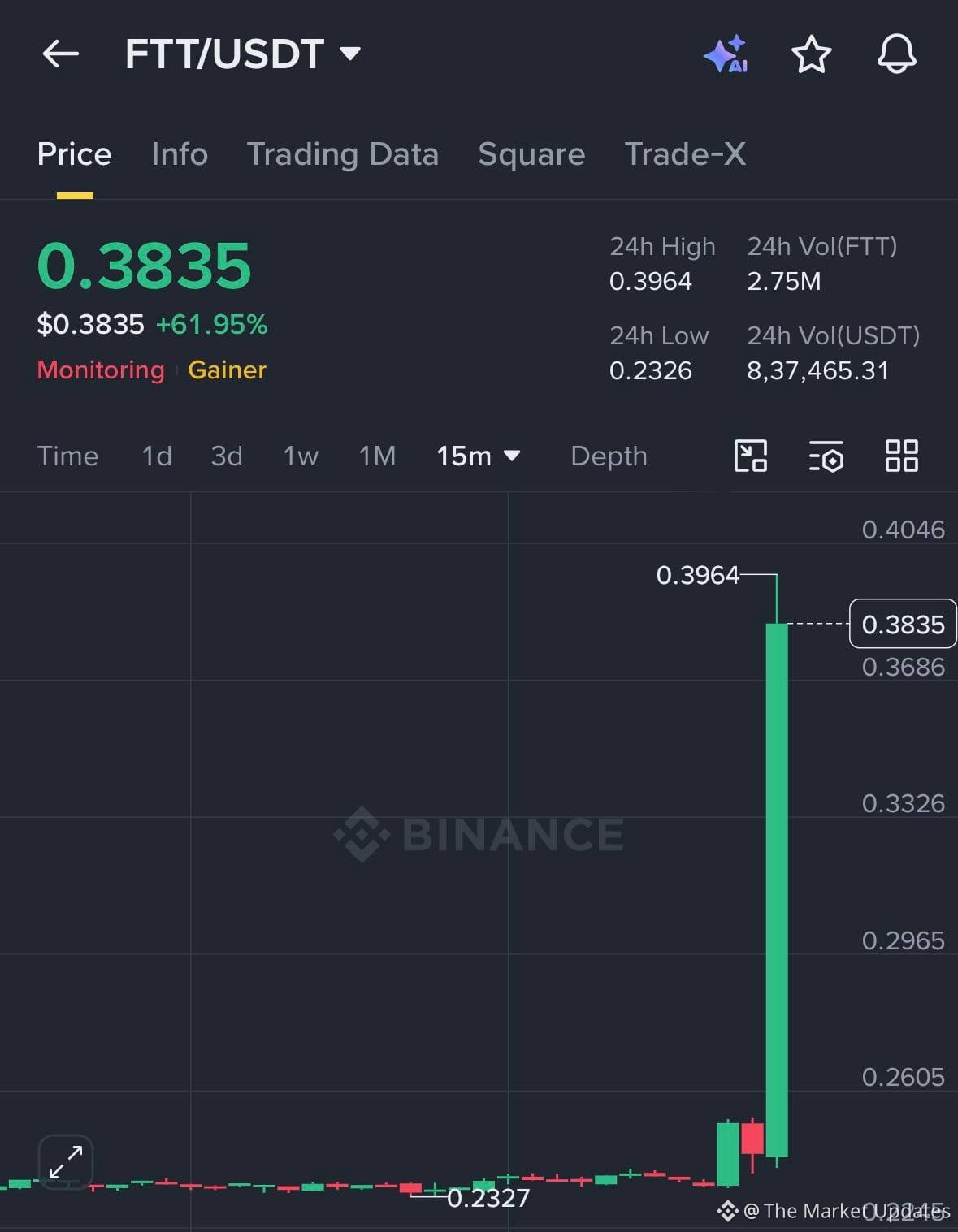
Task: Open chart indicator settings icon
Action: (826, 456)
